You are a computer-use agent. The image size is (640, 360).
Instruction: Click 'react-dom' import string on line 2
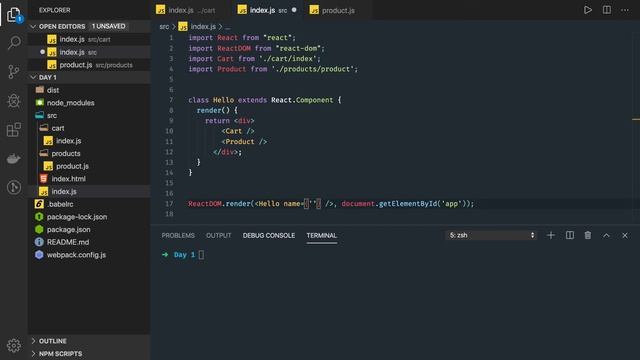(298, 48)
